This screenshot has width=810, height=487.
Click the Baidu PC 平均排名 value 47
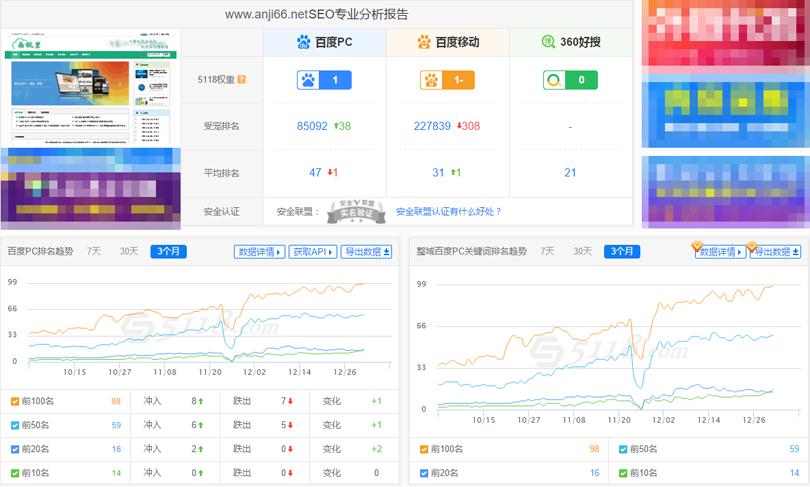pos(315,172)
